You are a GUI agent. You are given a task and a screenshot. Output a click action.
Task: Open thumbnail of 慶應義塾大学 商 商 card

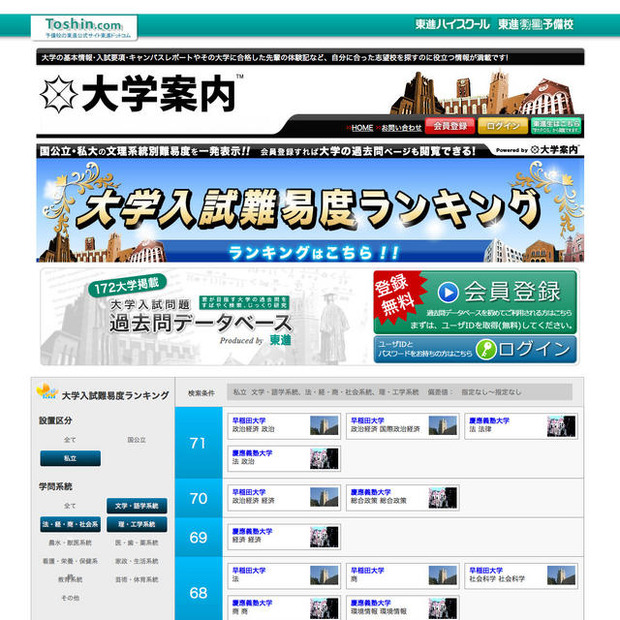click(324, 608)
